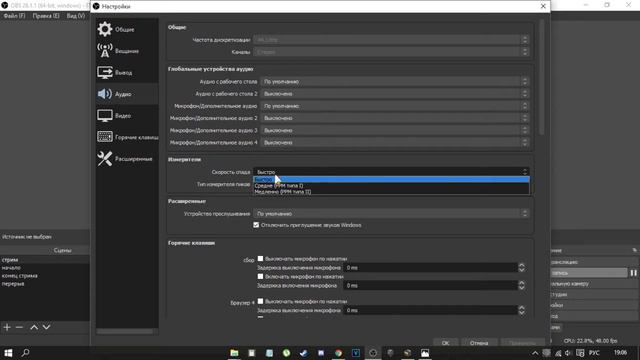This screenshot has height=360, width=640.
Task: Click the Частота дискретизации combo box
Action: tap(391, 40)
